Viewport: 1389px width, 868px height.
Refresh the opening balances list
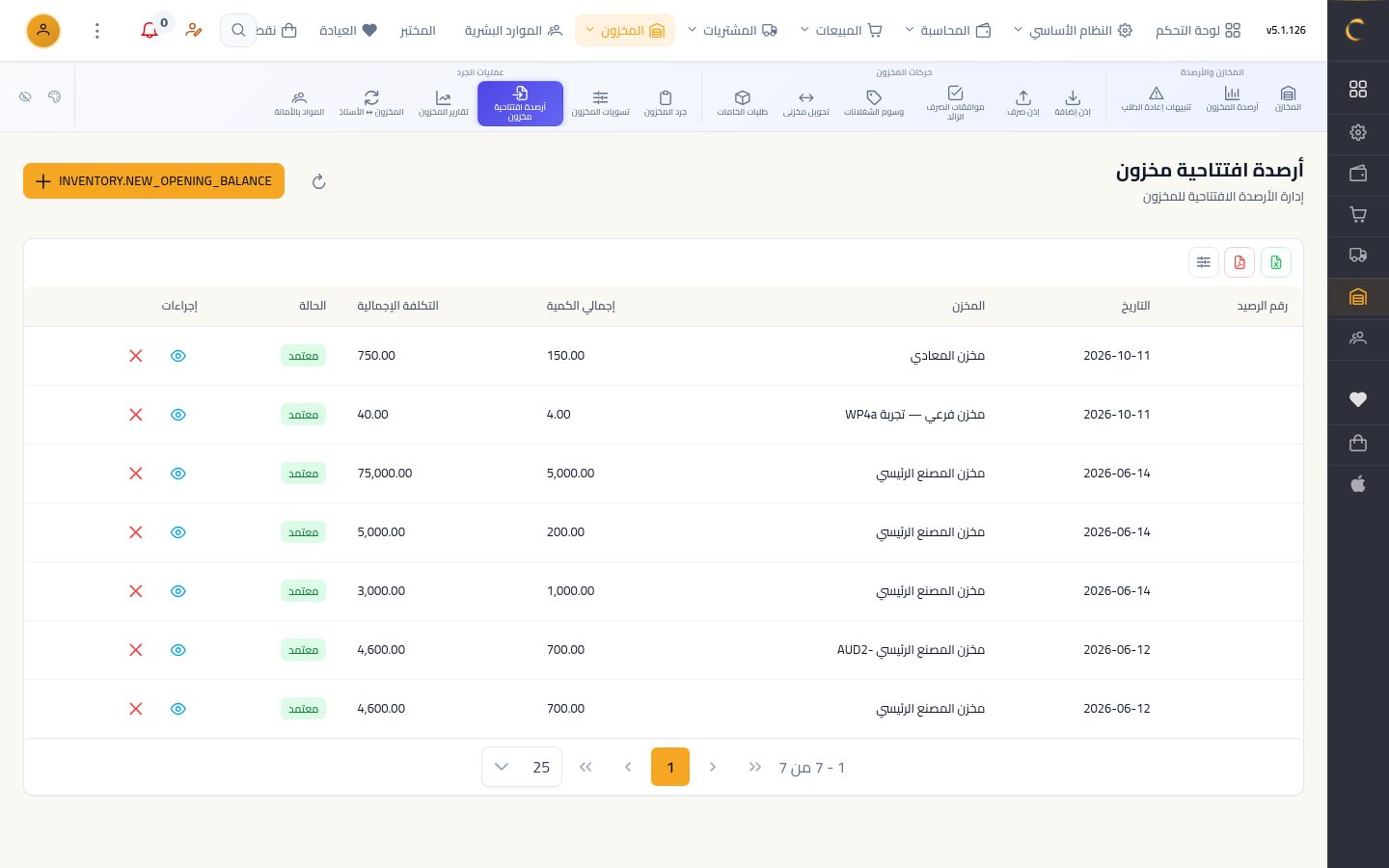click(x=319, y=181)
